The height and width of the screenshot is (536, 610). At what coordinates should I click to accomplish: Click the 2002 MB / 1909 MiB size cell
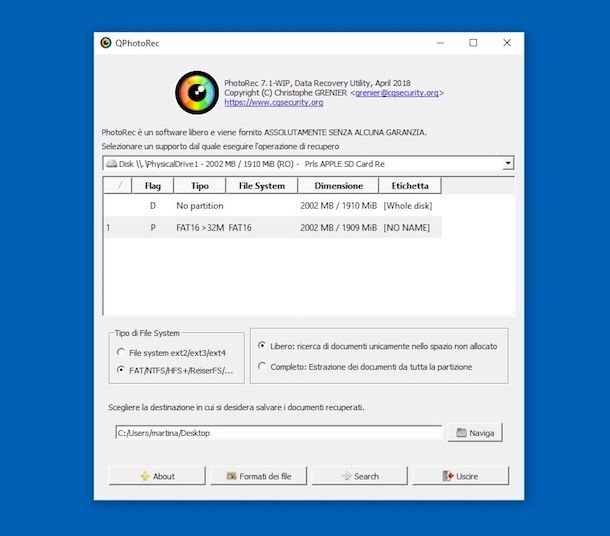(338, 228)
